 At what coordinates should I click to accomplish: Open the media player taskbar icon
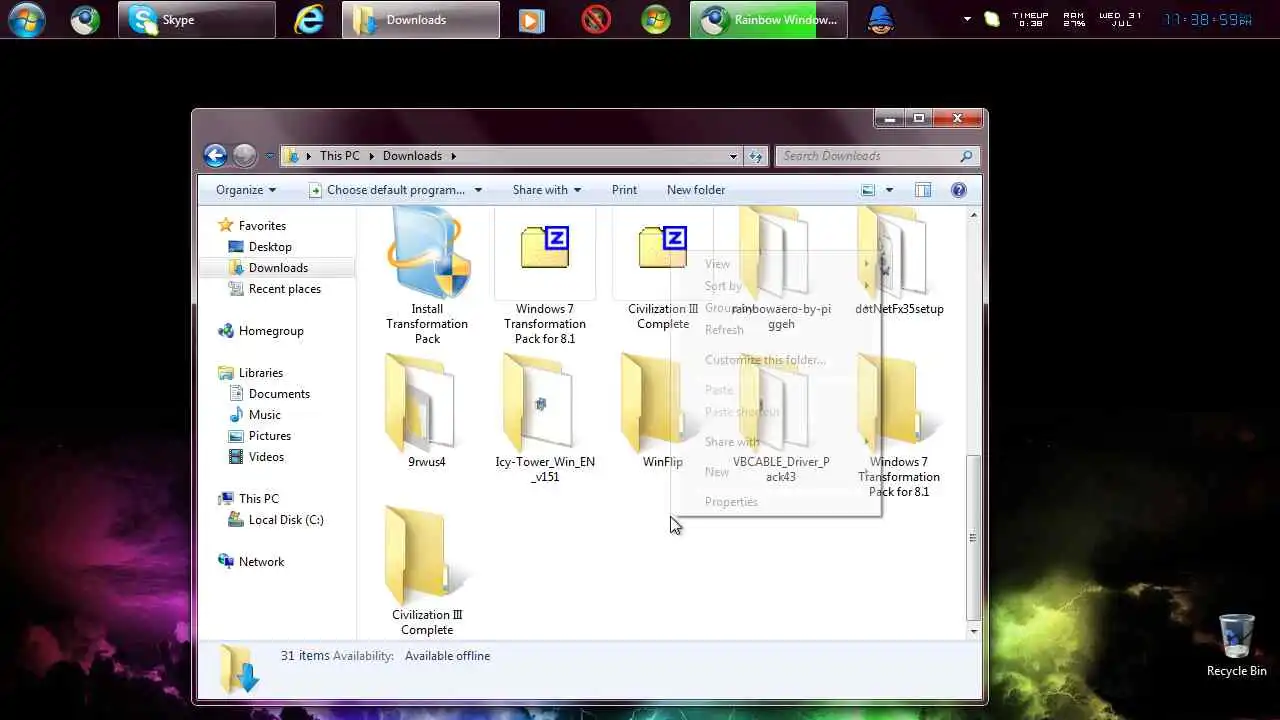532,20
